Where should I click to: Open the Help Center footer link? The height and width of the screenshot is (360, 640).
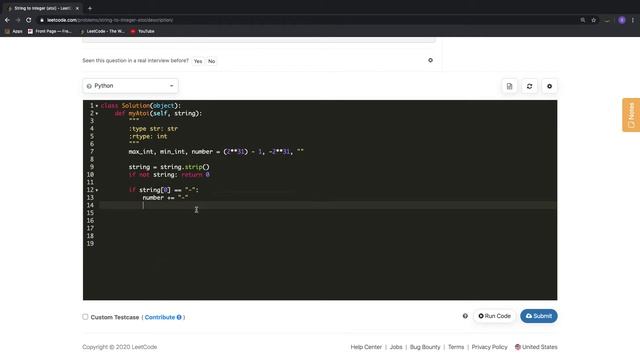366,347
